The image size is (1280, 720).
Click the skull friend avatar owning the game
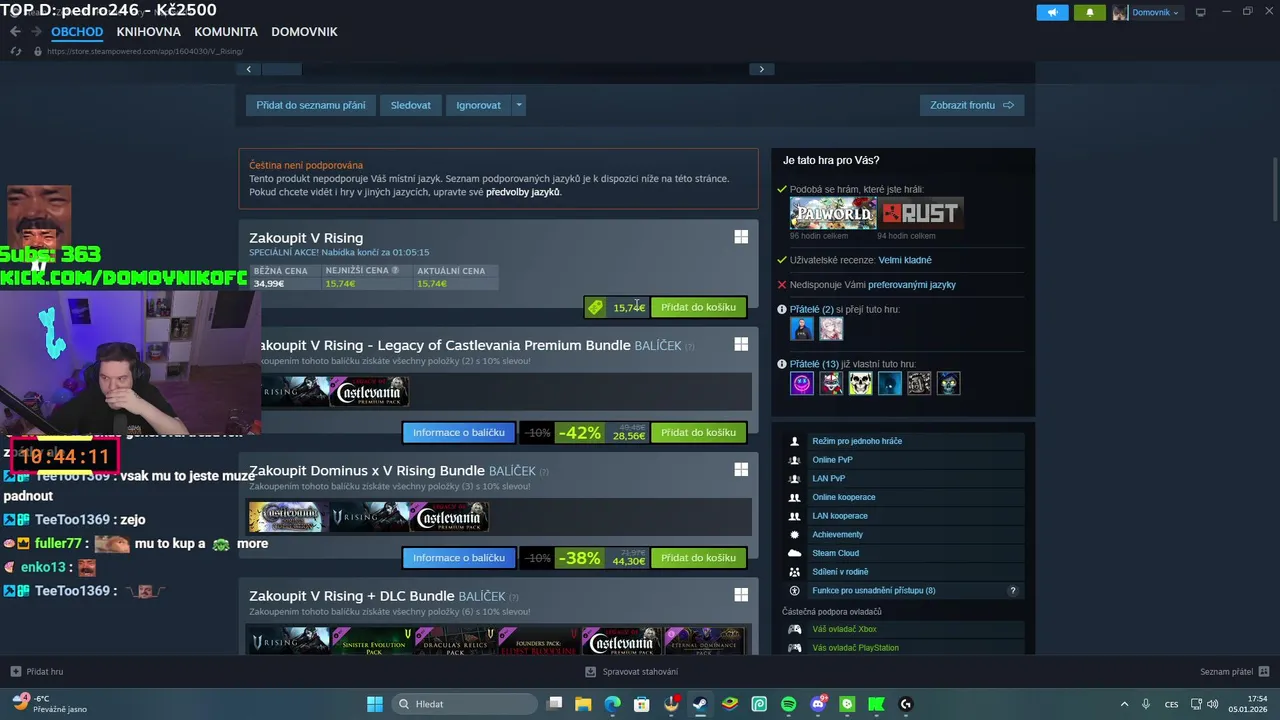[x=860, y=383]
